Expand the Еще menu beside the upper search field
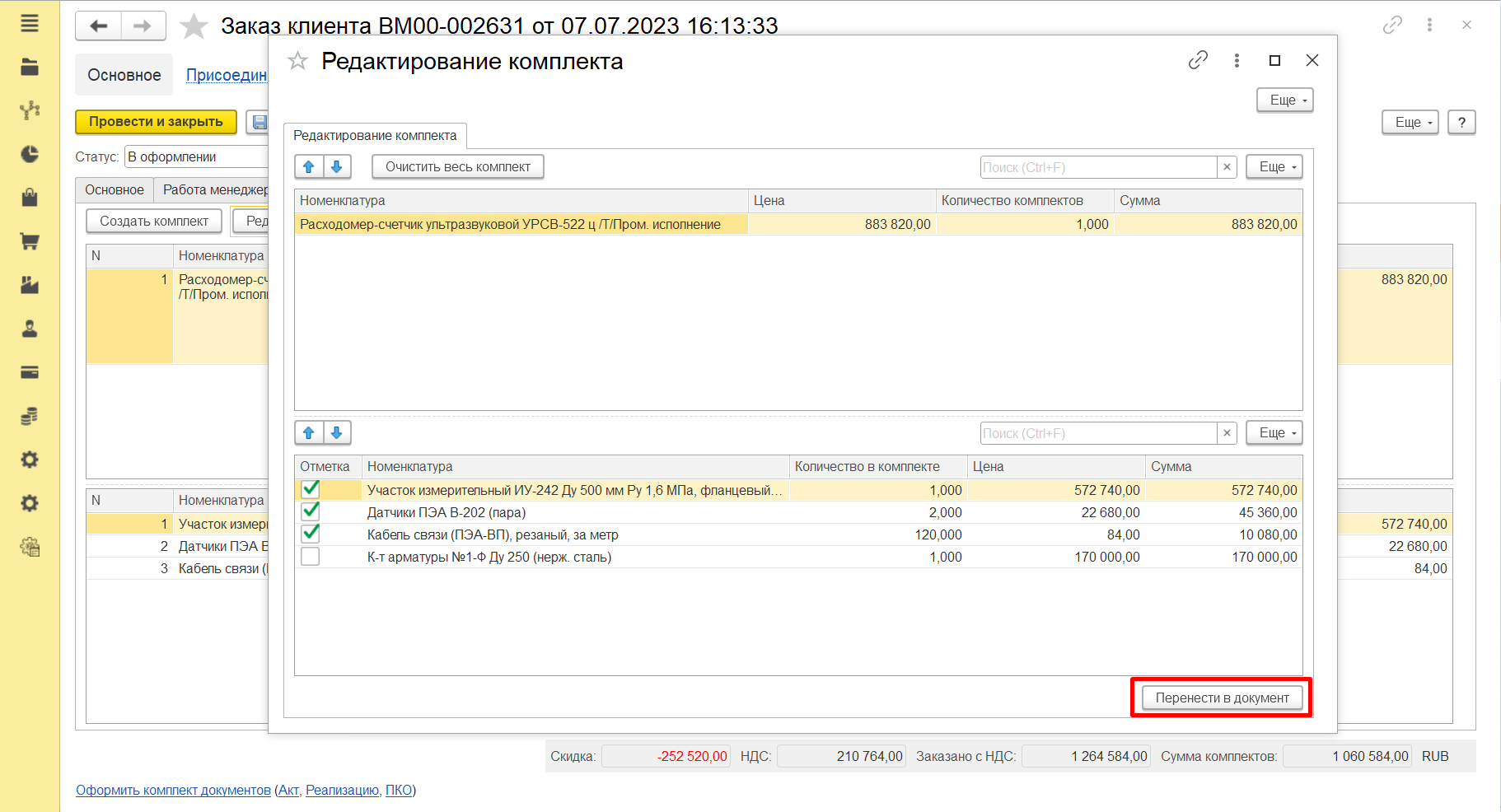The width and height of the screenshot is (1501, 812). pos(1274,167)
